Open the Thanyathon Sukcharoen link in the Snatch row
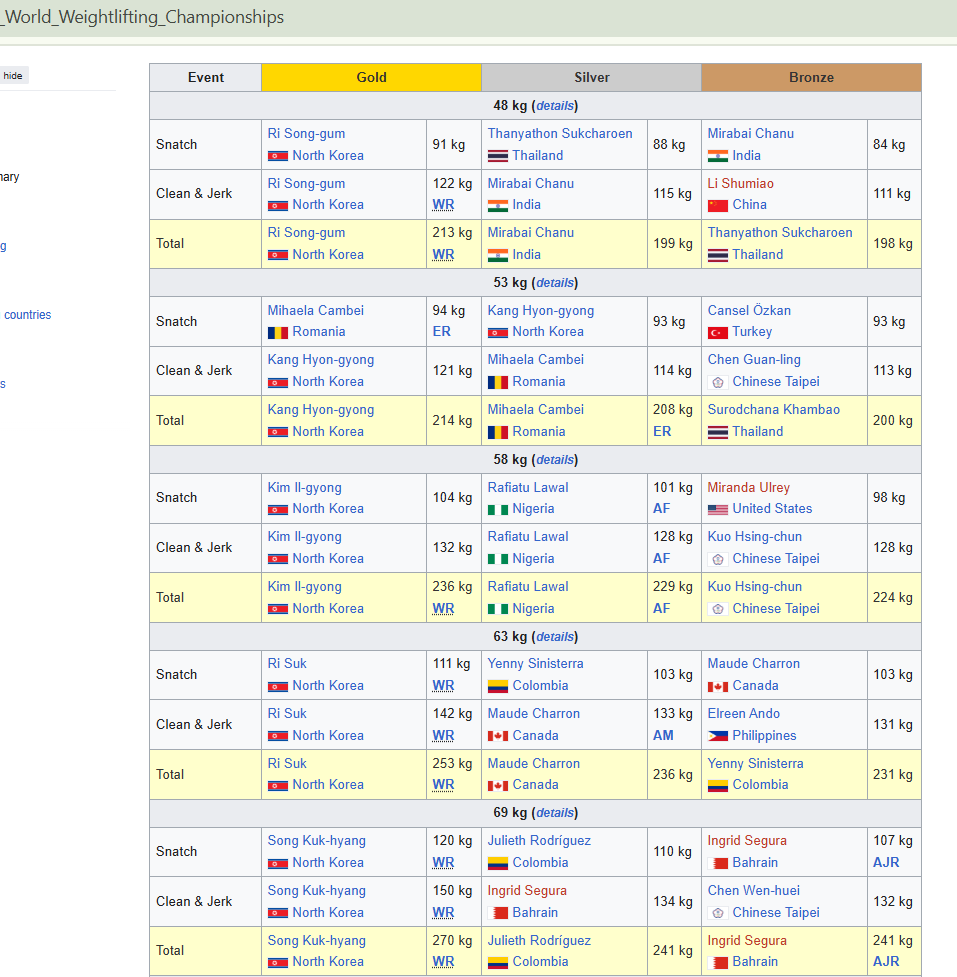957x977 pixels. click(x=559, y=133)
